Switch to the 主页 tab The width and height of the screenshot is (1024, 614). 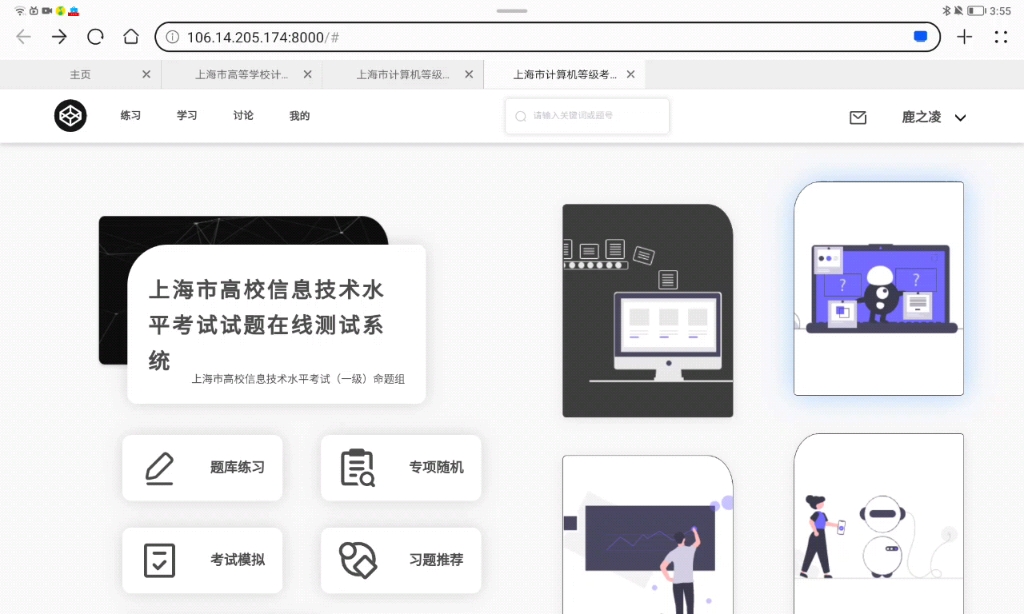coord(80,74)
